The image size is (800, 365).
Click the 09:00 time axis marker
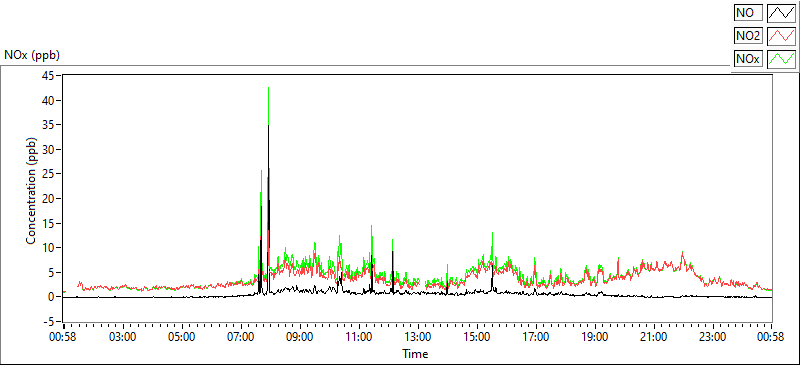[300, 337]
